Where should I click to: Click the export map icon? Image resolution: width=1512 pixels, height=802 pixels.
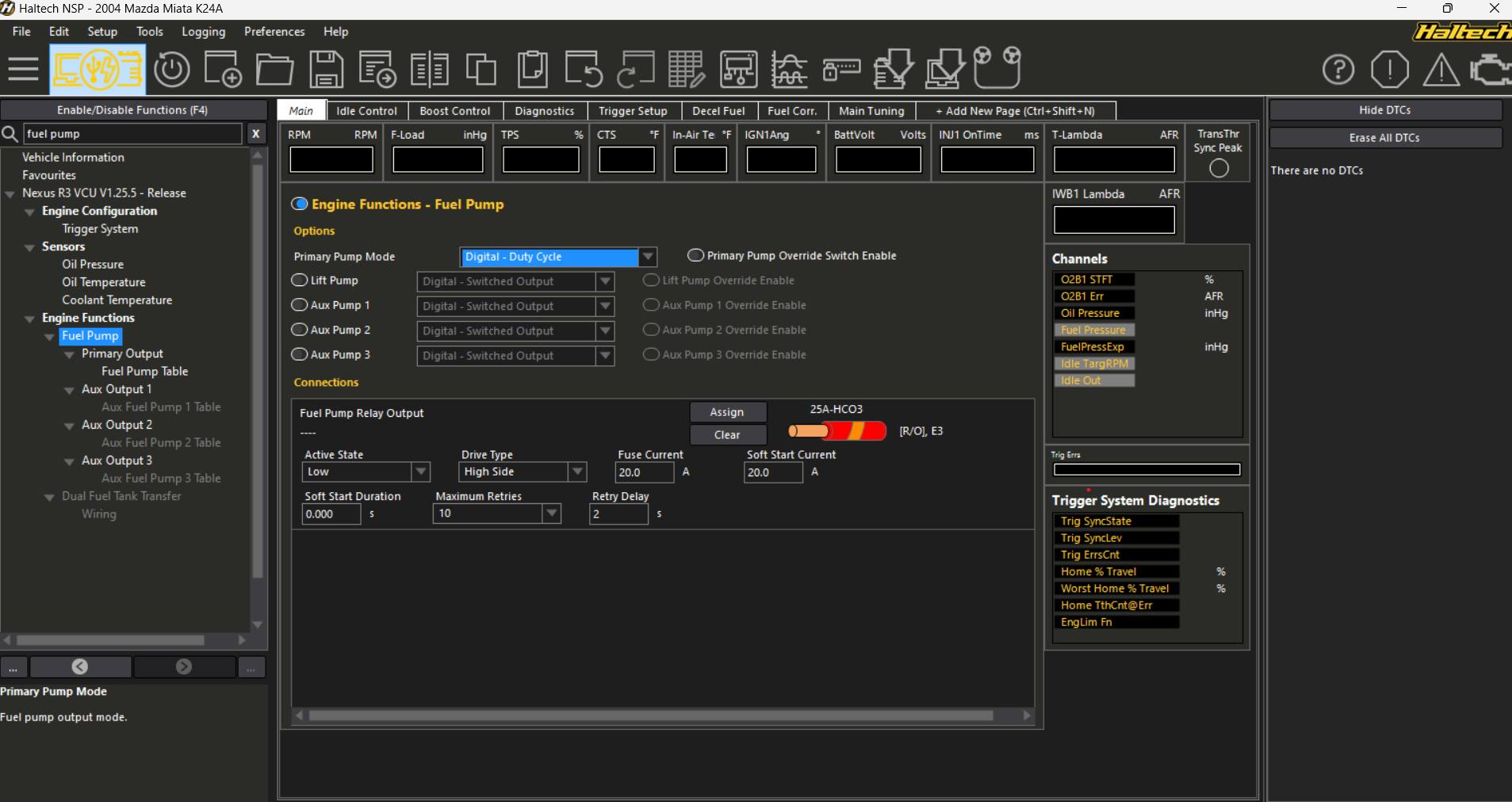tap(377, 70)
